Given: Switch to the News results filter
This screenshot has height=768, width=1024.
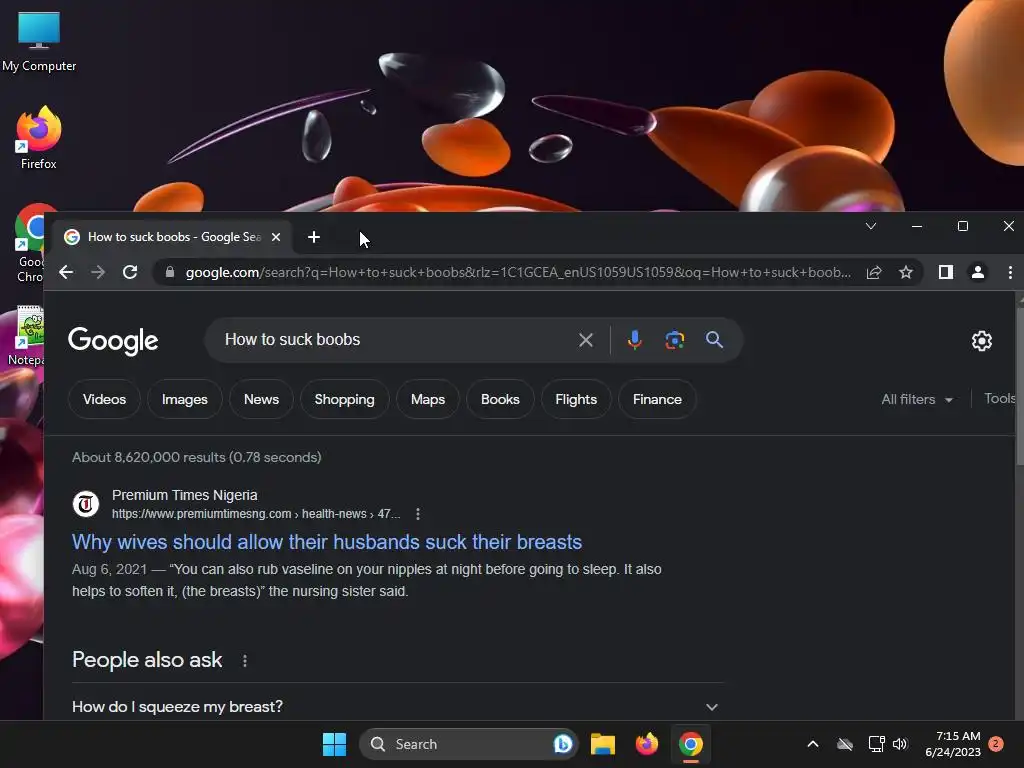Looking at the screenshot, I should [261, 399].
